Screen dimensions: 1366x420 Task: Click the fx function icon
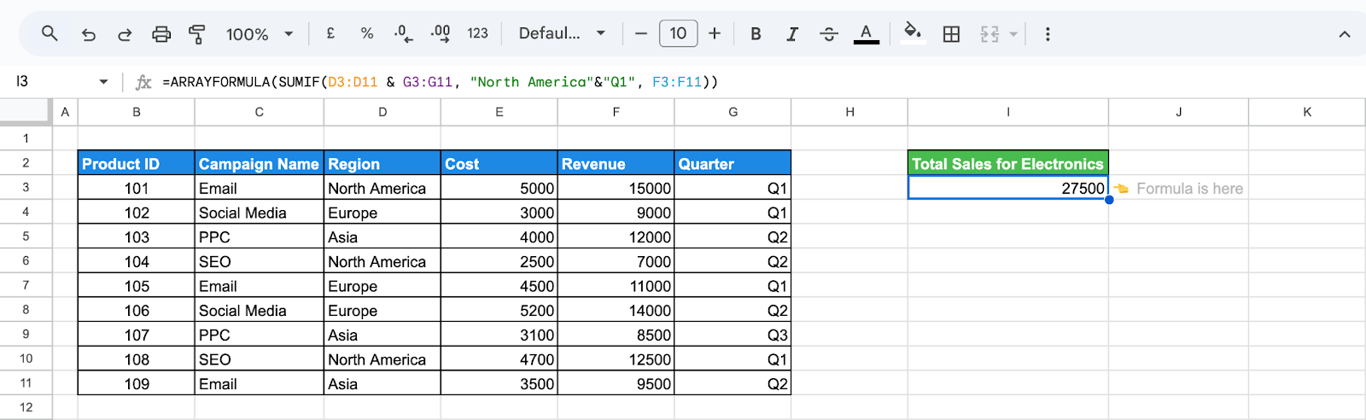click(143, 82)
